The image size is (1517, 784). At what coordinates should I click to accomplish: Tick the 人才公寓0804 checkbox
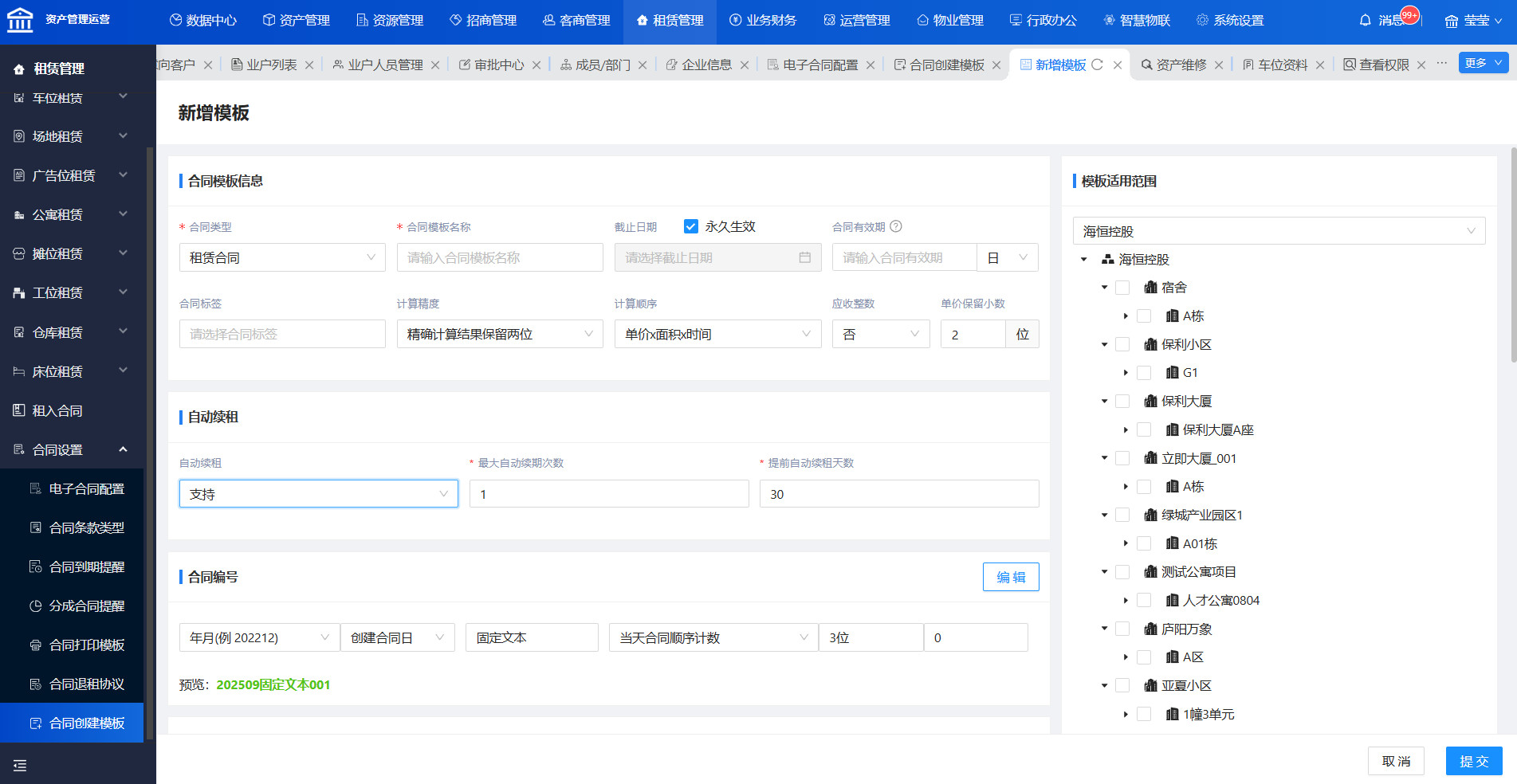coord(1144,600)
